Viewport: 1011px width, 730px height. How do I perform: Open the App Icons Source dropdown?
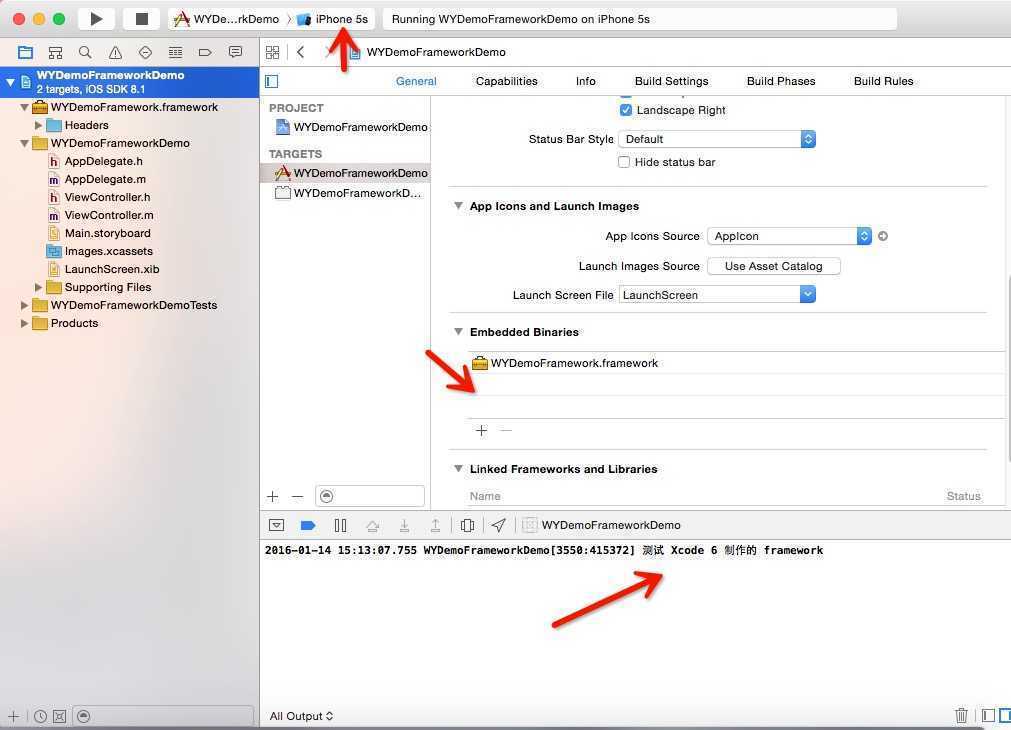789,236
